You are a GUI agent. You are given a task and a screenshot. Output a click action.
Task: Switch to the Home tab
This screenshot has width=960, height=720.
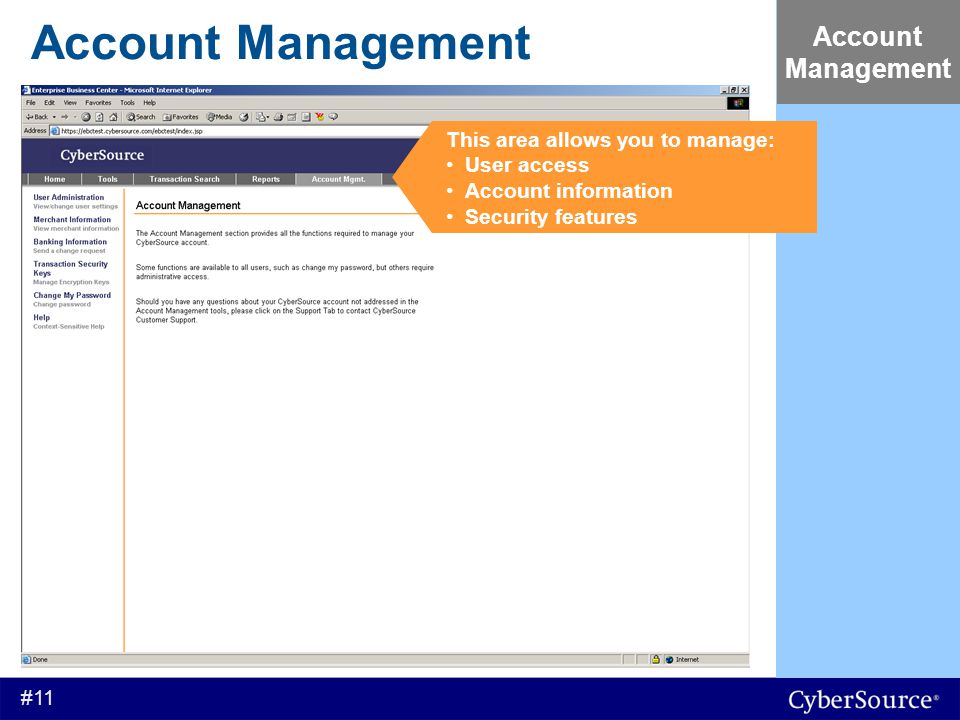click(54, 179)
